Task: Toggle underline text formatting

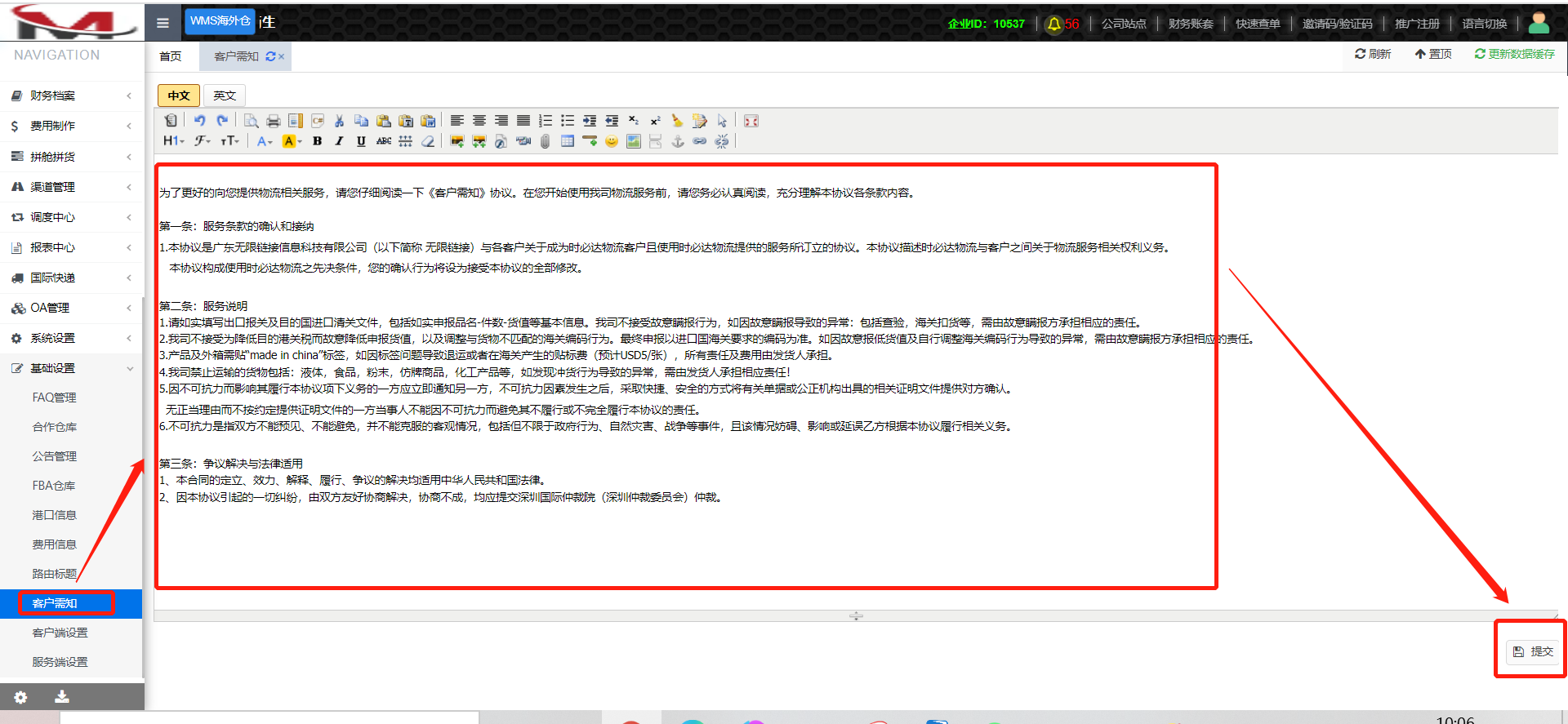Action: pos(361,141)
